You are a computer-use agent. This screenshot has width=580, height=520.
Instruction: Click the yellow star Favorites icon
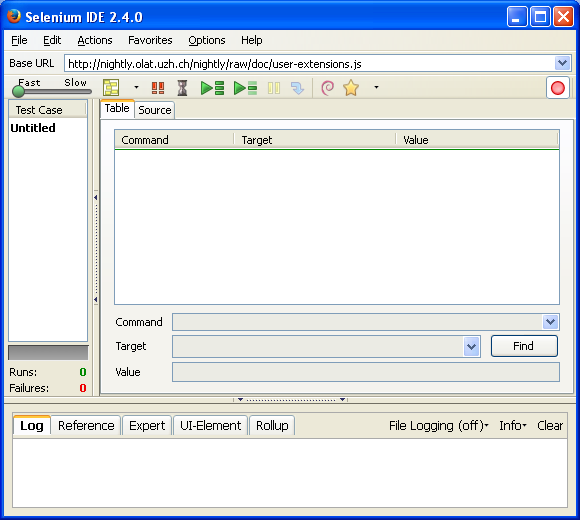pos(351,88)
